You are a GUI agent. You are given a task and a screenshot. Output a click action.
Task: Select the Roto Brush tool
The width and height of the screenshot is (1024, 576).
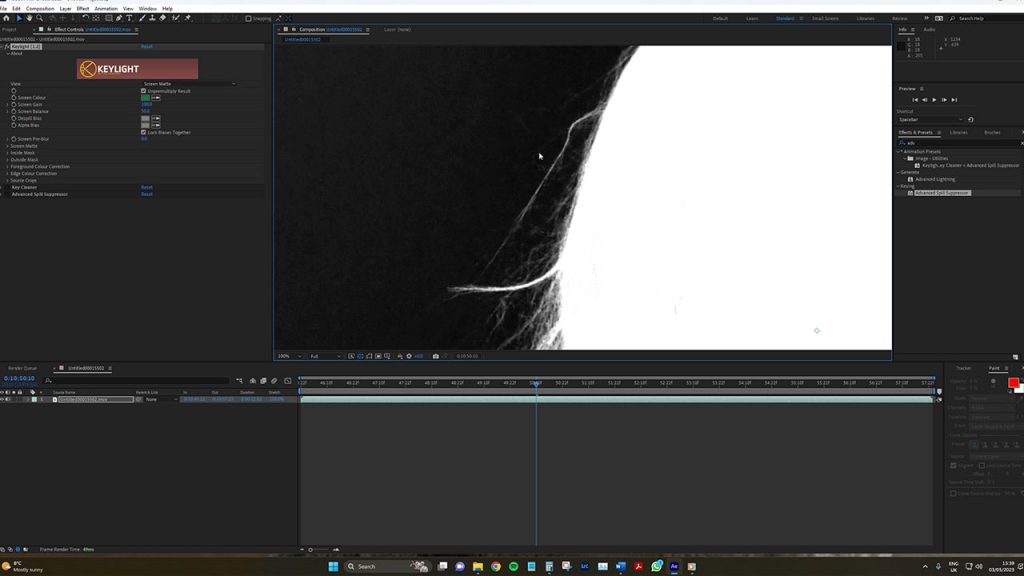[176, 18]
